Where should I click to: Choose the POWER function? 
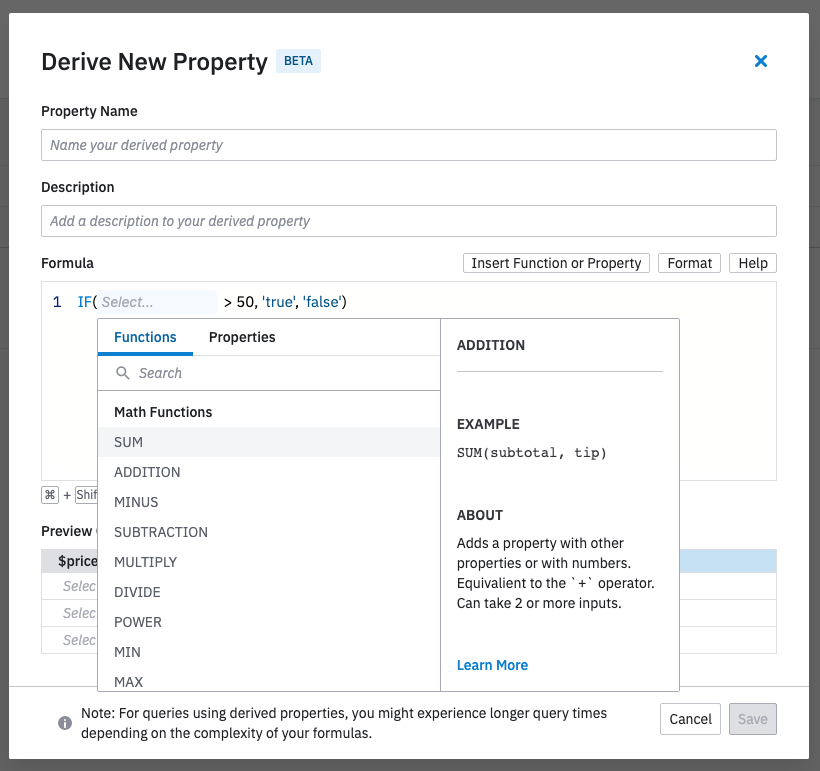pyautogui.click(x=138, y=622)
